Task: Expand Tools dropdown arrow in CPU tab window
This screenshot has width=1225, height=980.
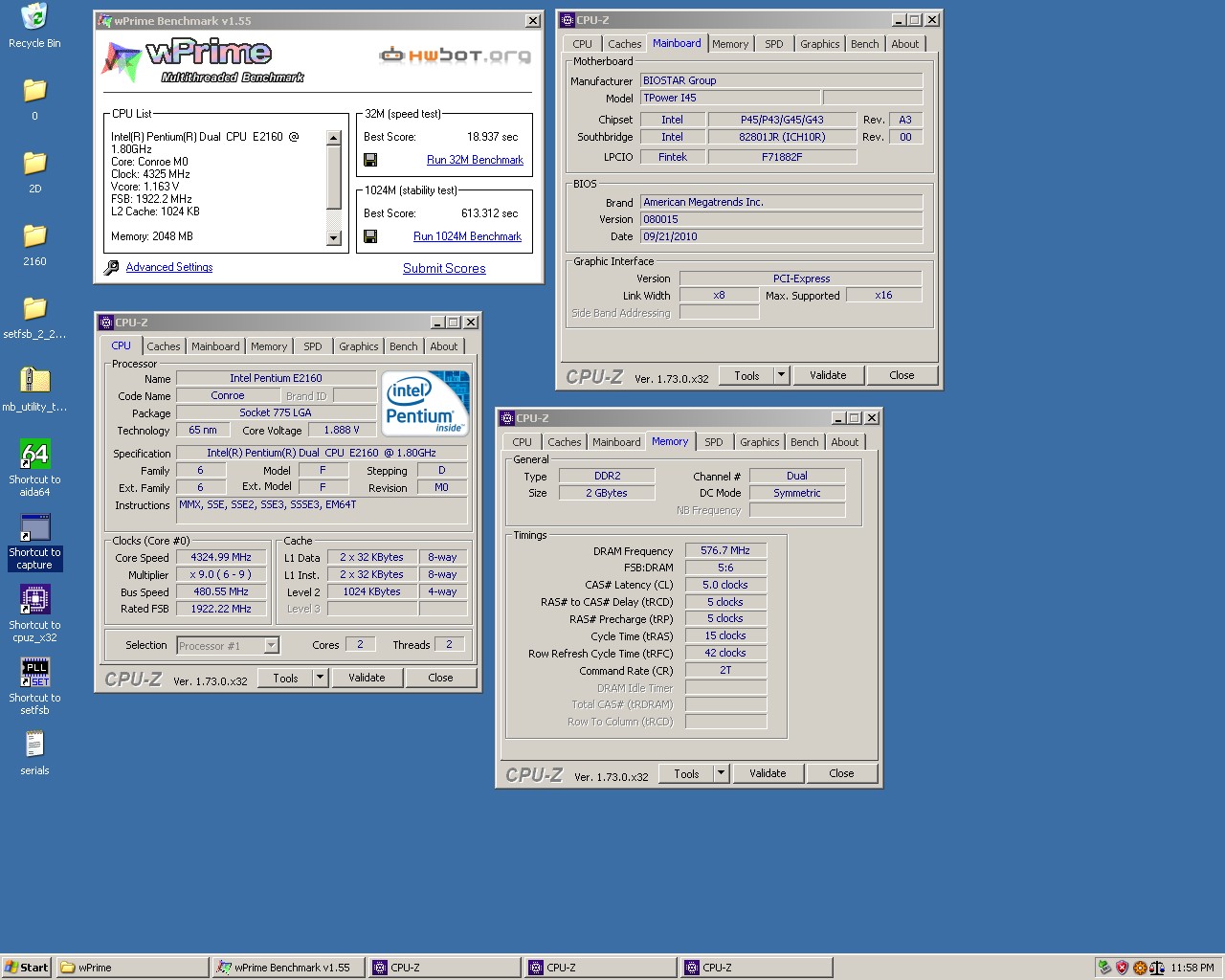Action: pos(321,678)
